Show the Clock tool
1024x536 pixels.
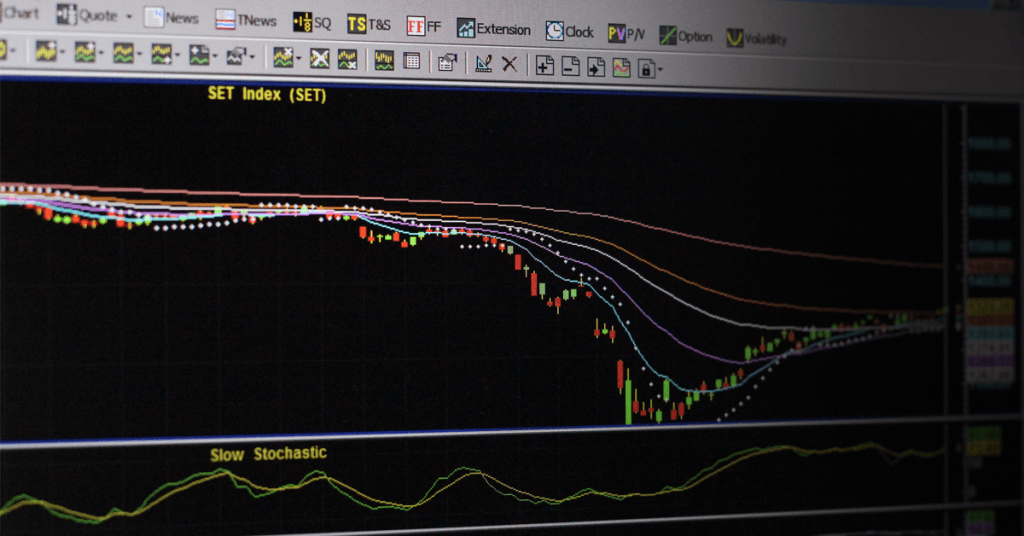(569, 31)
